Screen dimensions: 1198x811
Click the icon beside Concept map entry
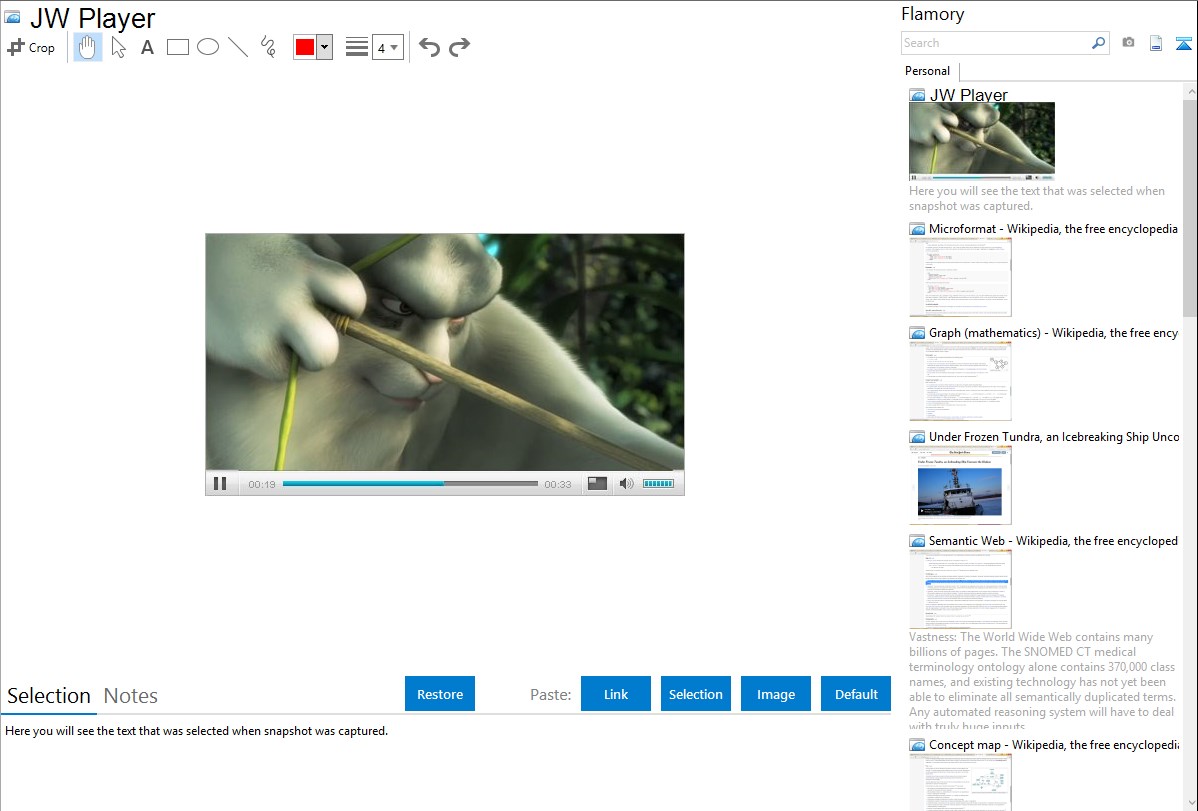click(x=918, y=745)
